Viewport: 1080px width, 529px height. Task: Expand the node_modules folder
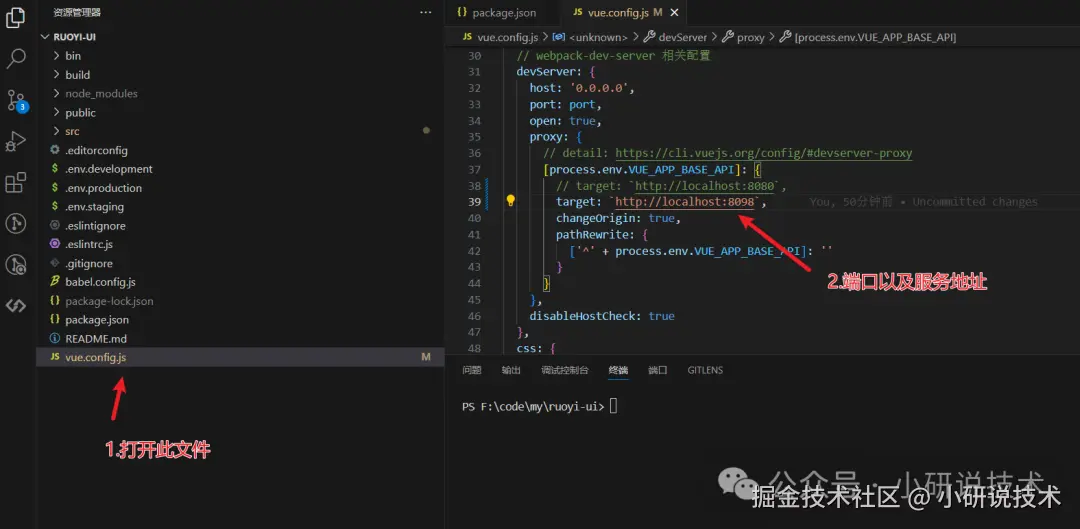click(101, 93)
